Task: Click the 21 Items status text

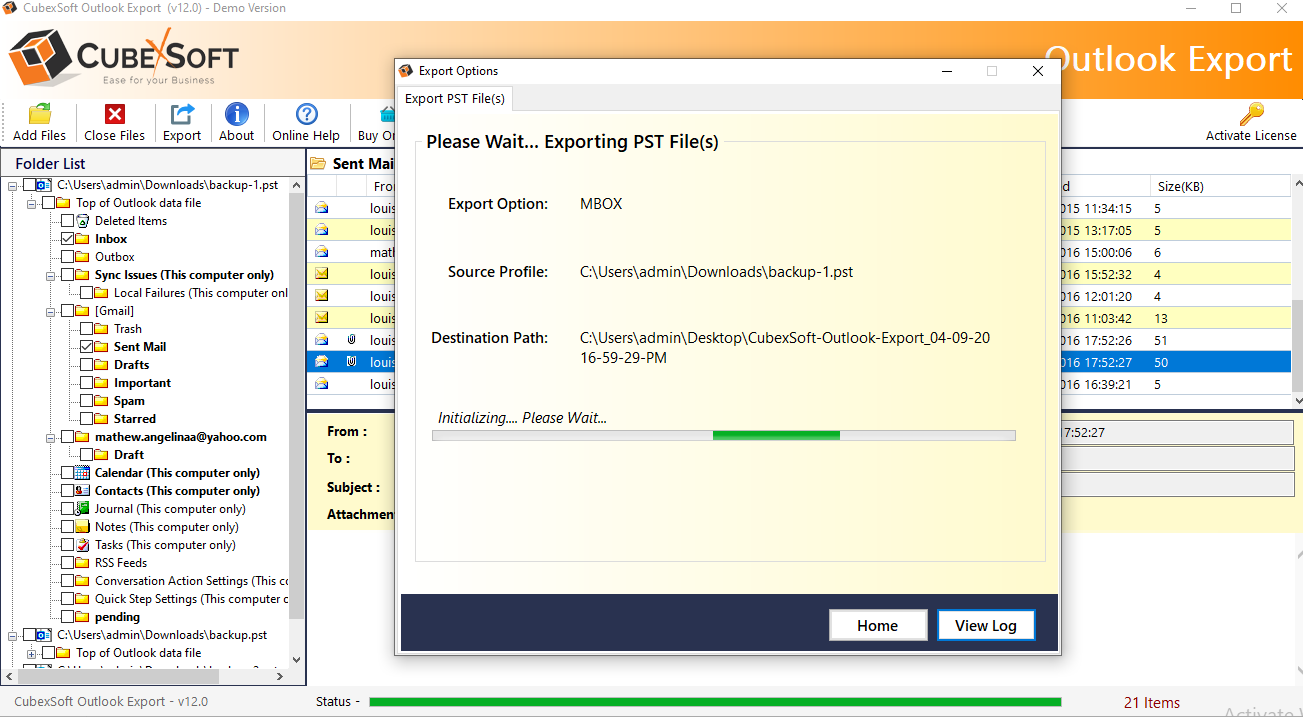Action: (x=1152, y=702)
